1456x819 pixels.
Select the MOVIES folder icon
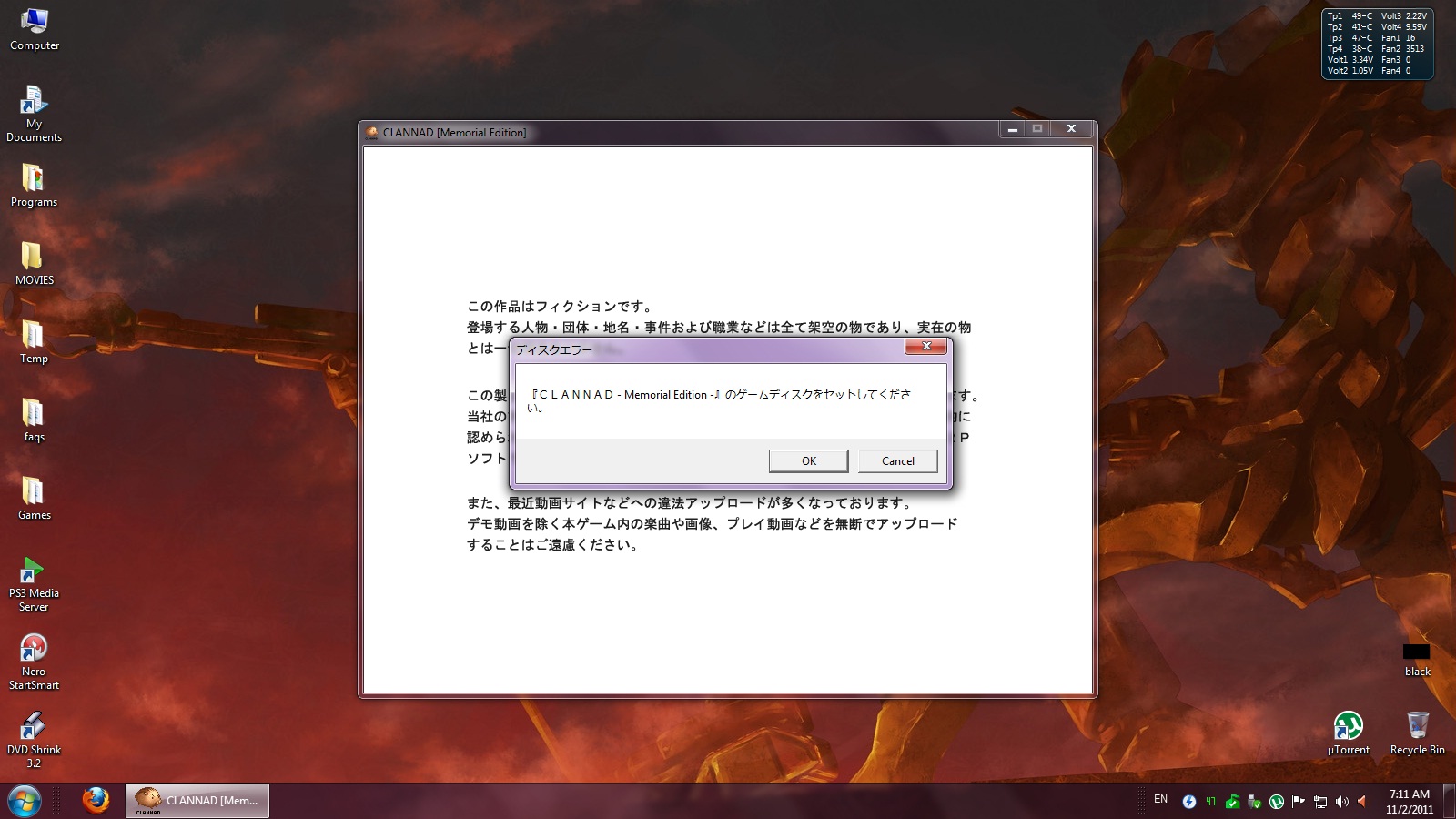tap(34, 264)
